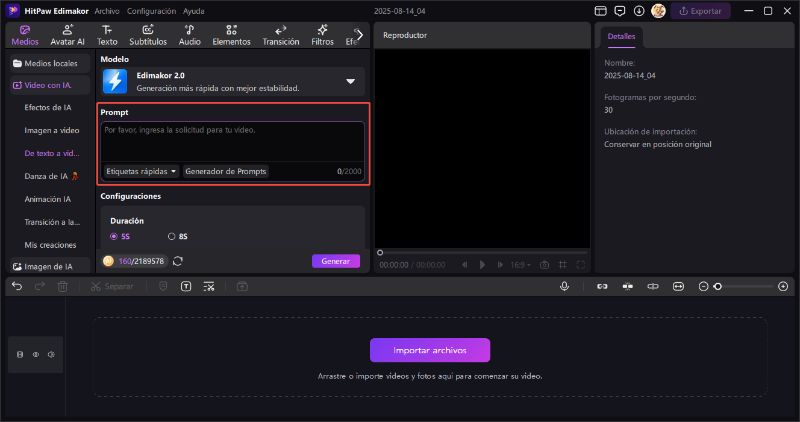Zoom out the timeline with minus
The width and height of the screenshot is (800, 422).
(x=703, y=286)
